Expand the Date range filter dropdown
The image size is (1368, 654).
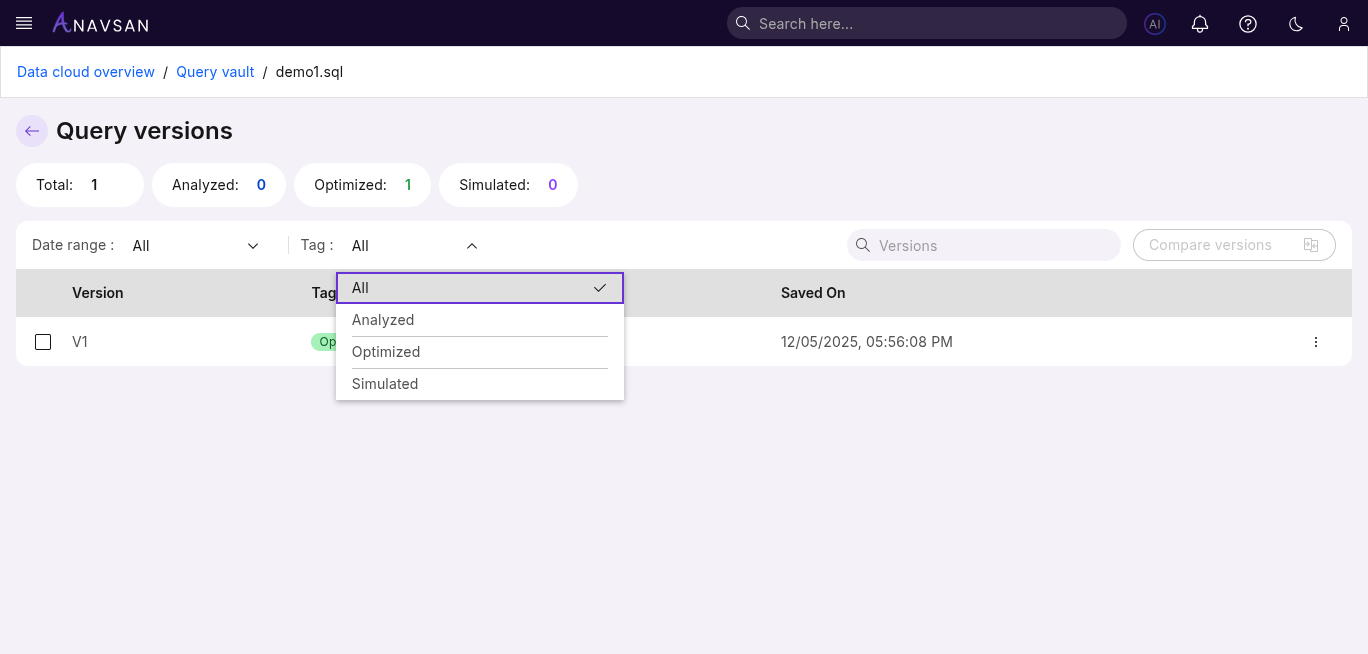(252, 245)
